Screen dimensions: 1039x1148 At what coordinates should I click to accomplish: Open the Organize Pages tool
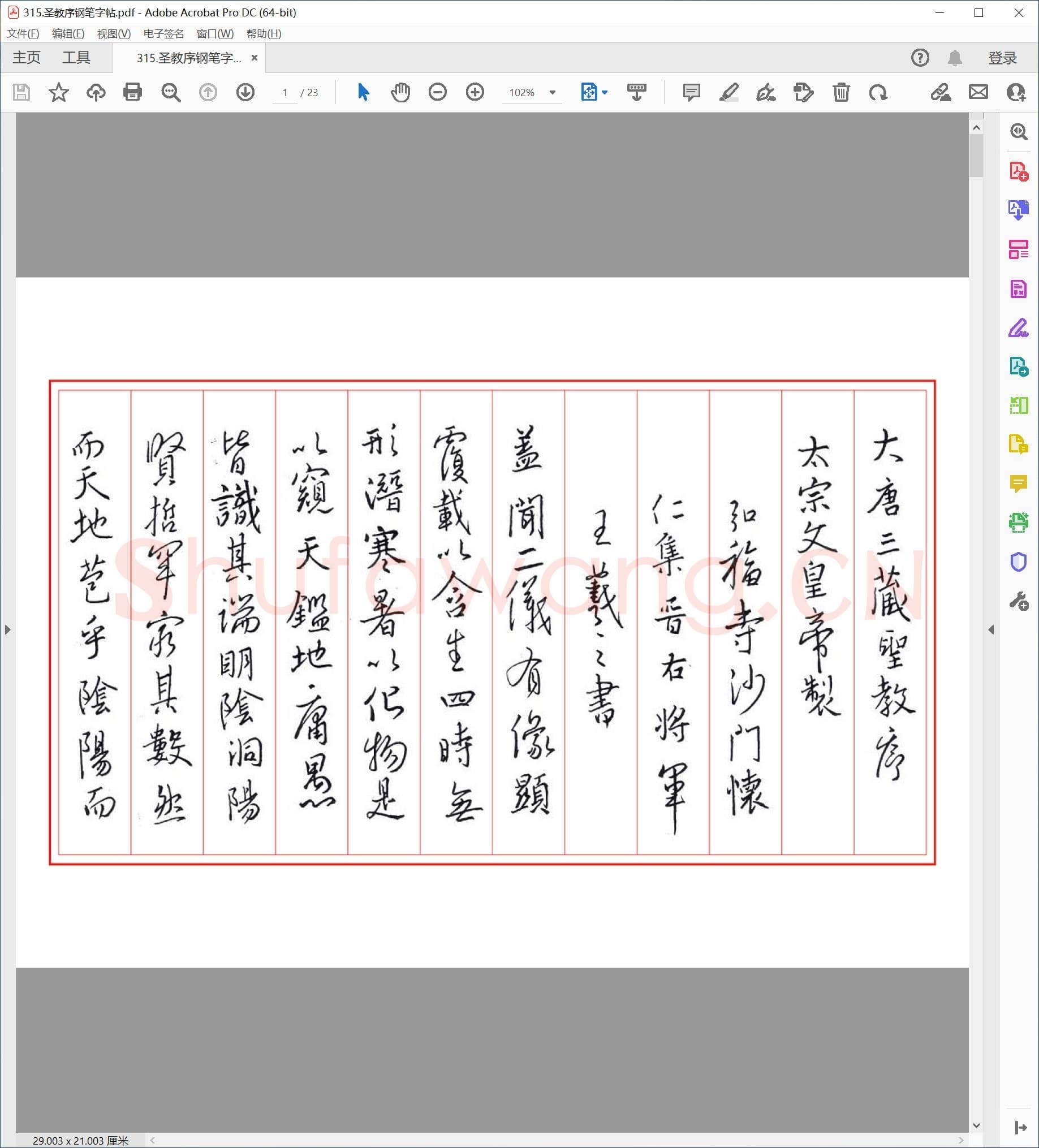point(1020,249)
